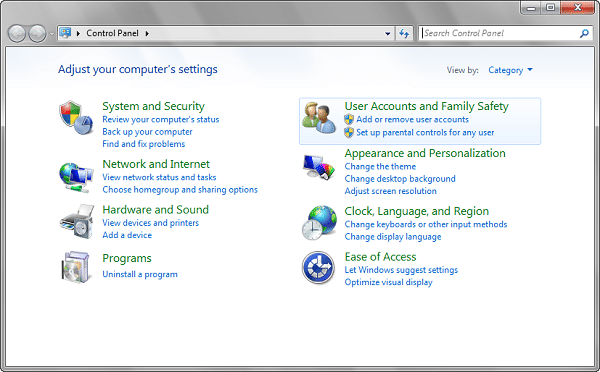Viewport: 600px width, 372px height.
Task: Expand the arrow after Control Panel breadcrumb
Action: [147, 33]
